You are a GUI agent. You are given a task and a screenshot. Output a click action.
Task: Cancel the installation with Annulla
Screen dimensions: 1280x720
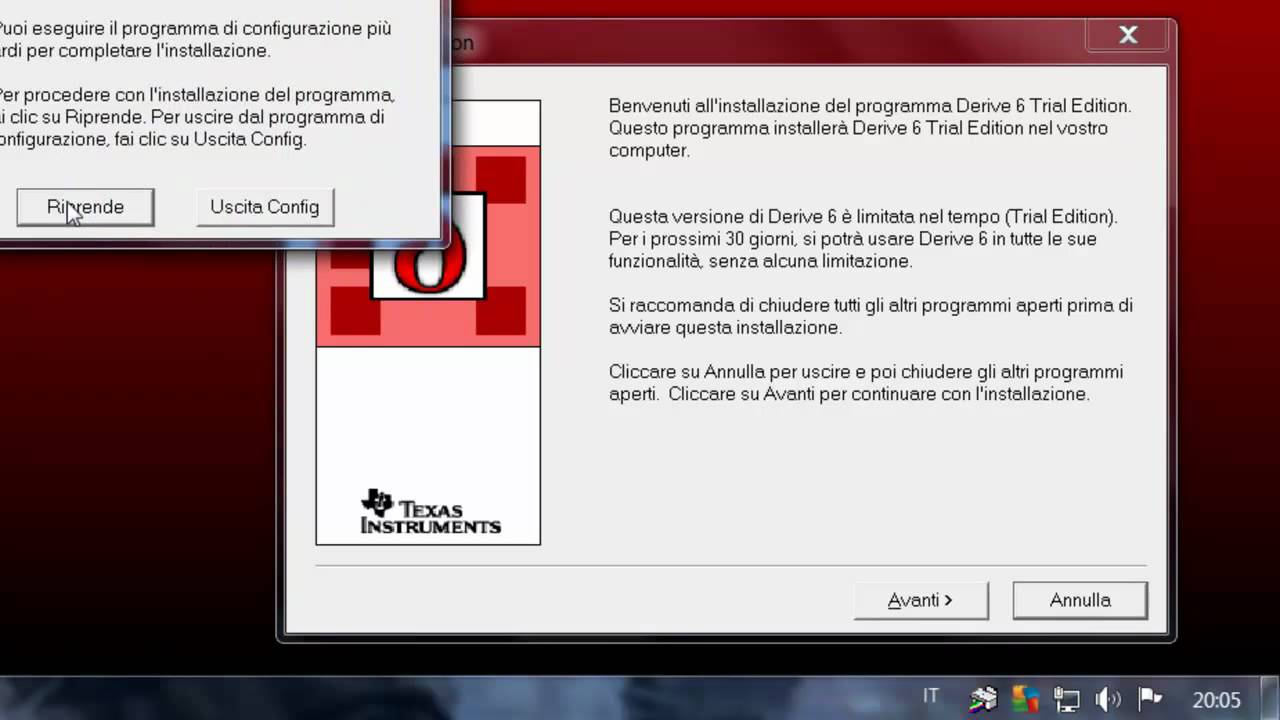click(1080, 600)
